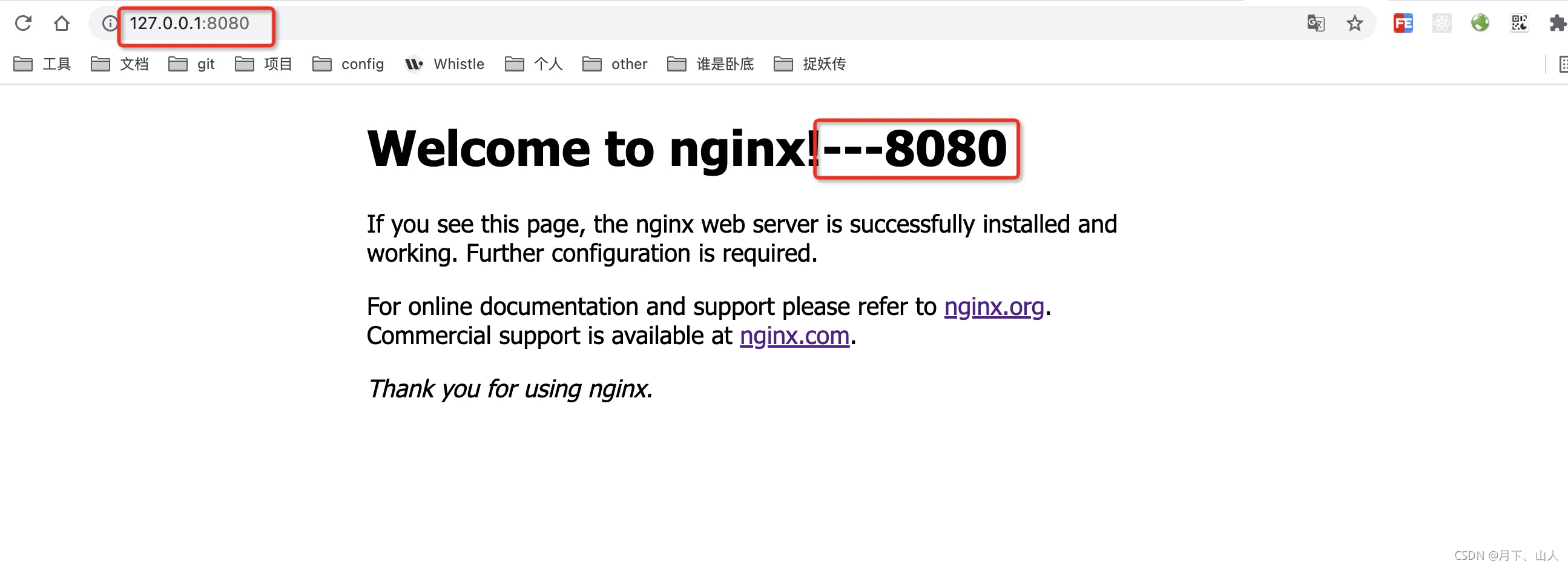Follow the nginx.org documentation link
Viewport: 1568px width, 567px height.
coord(994,307)
